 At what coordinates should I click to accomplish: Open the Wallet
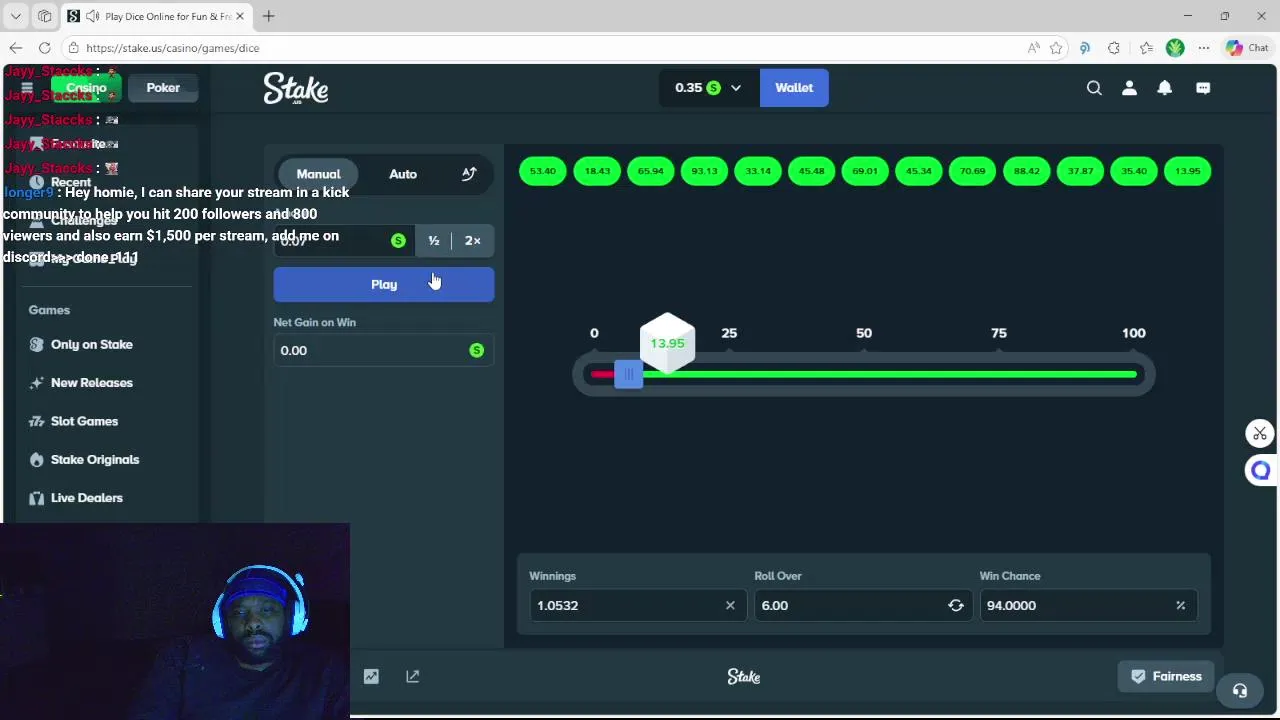[794, 88]
